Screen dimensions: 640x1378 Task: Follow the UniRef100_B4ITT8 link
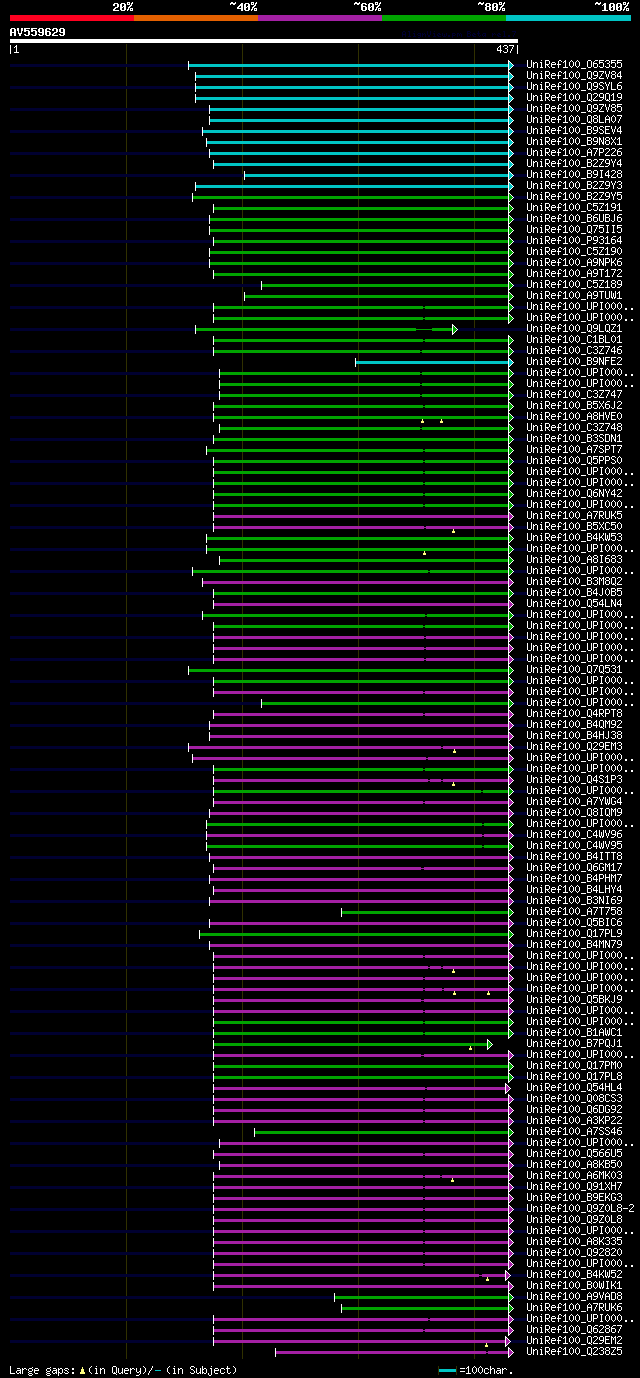pos(574,857)
